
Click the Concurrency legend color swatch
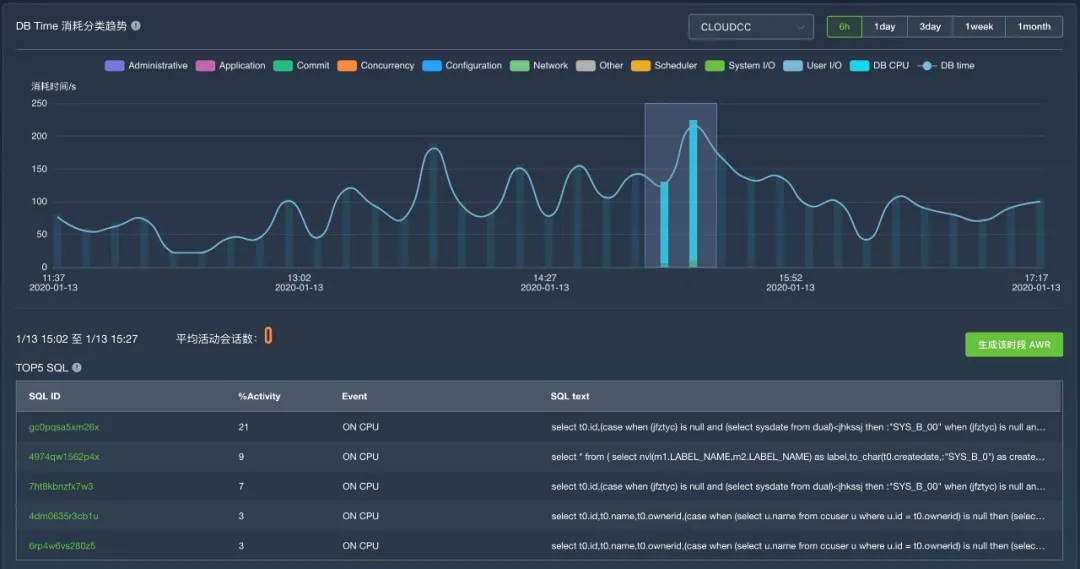[x=347, y=66]
